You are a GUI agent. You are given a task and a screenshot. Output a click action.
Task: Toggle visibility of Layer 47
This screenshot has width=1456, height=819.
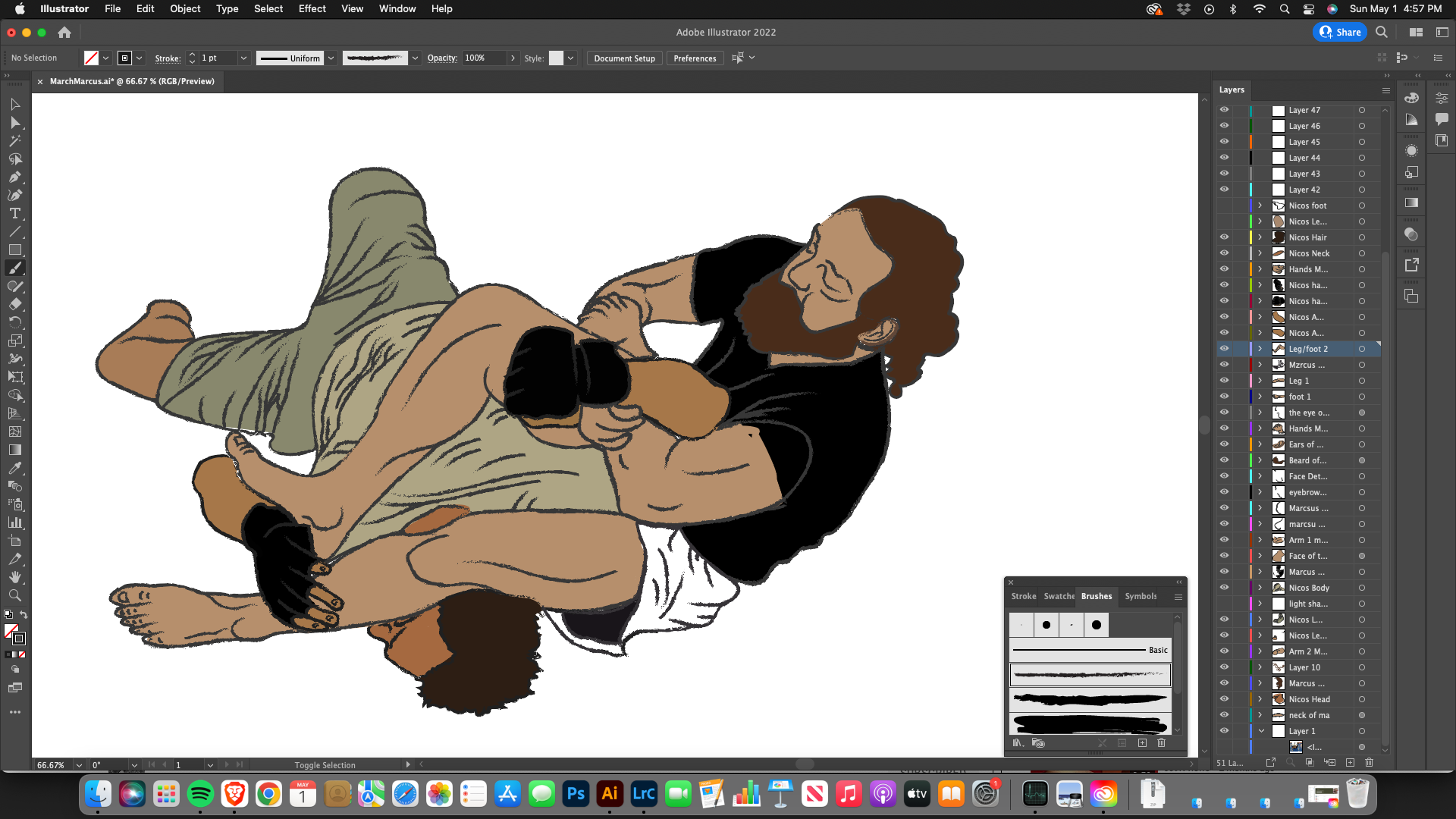click(x=1224, y=110)
